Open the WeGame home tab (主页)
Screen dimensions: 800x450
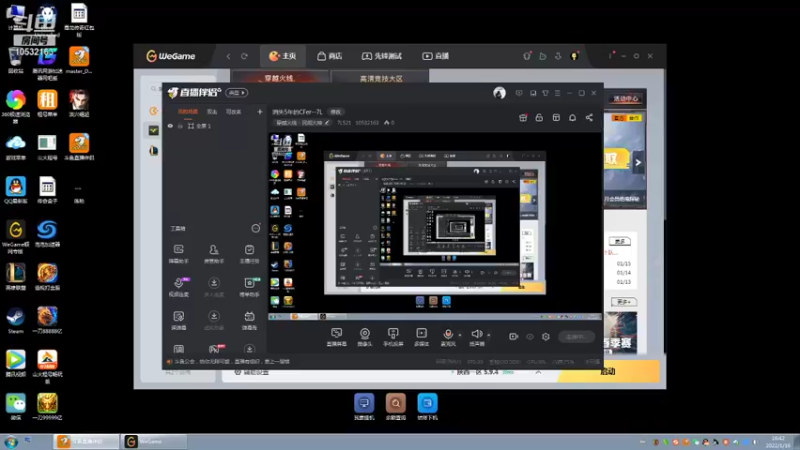283,56
